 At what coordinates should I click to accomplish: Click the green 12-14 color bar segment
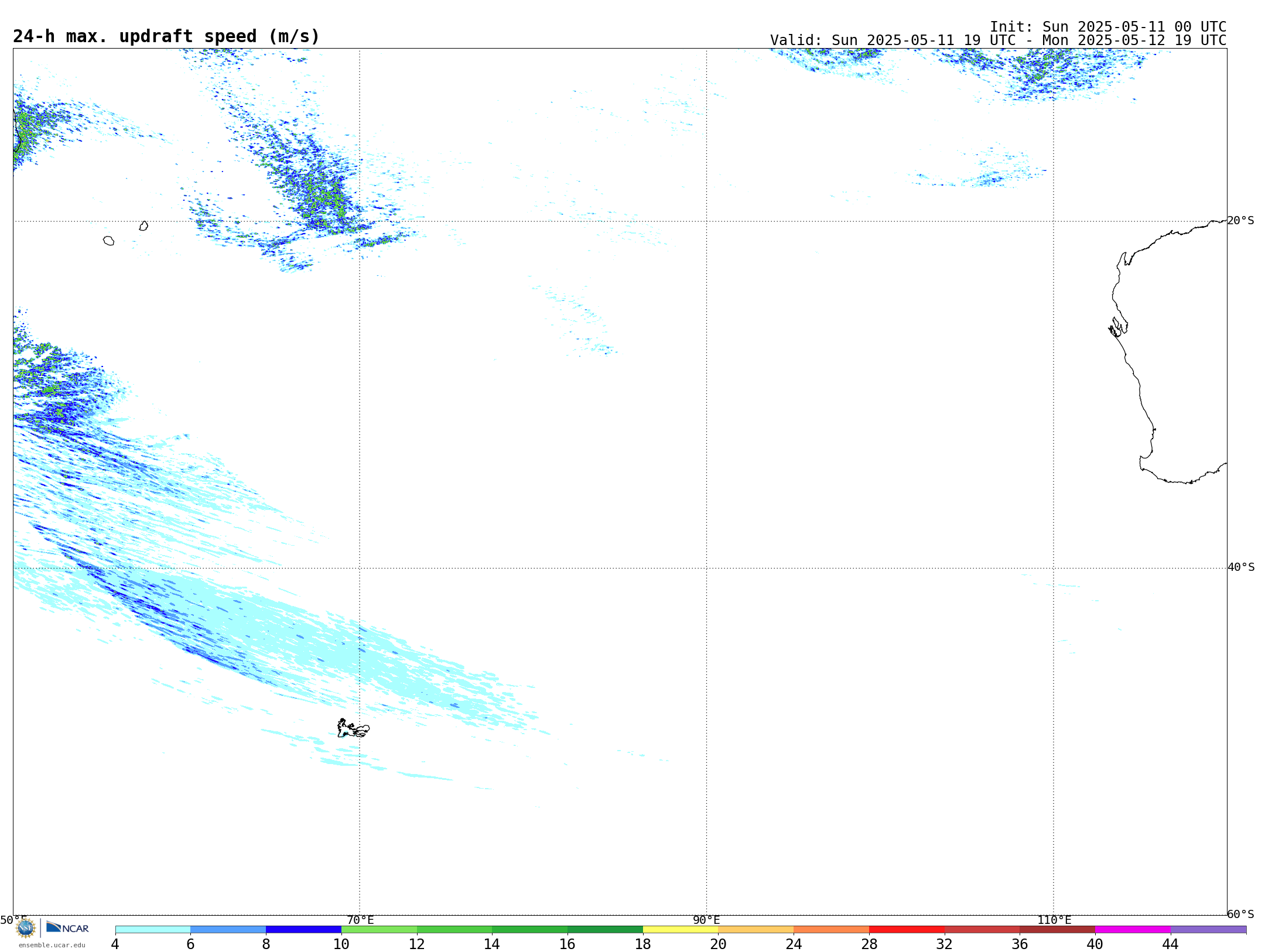click(x=454, y=930)
